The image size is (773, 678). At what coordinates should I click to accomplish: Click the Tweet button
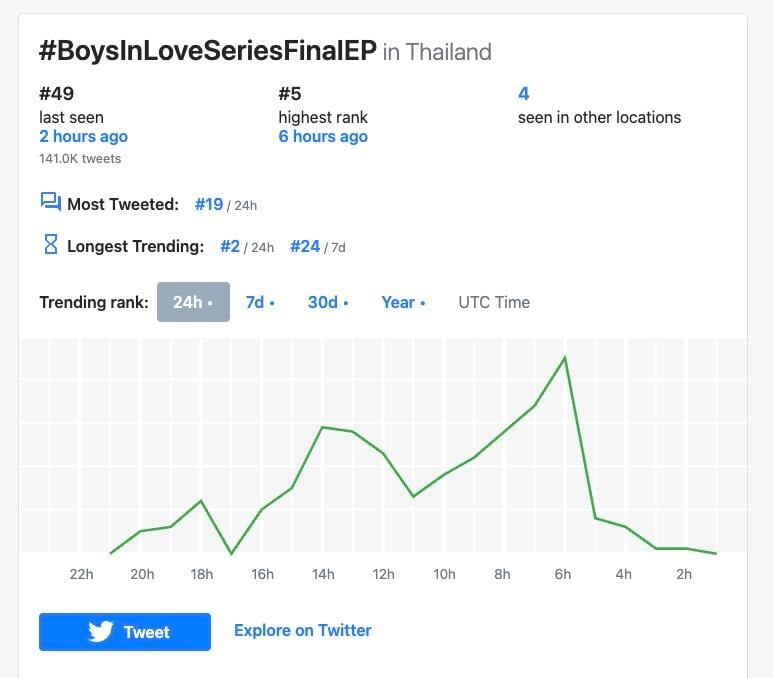click(125, 632)
